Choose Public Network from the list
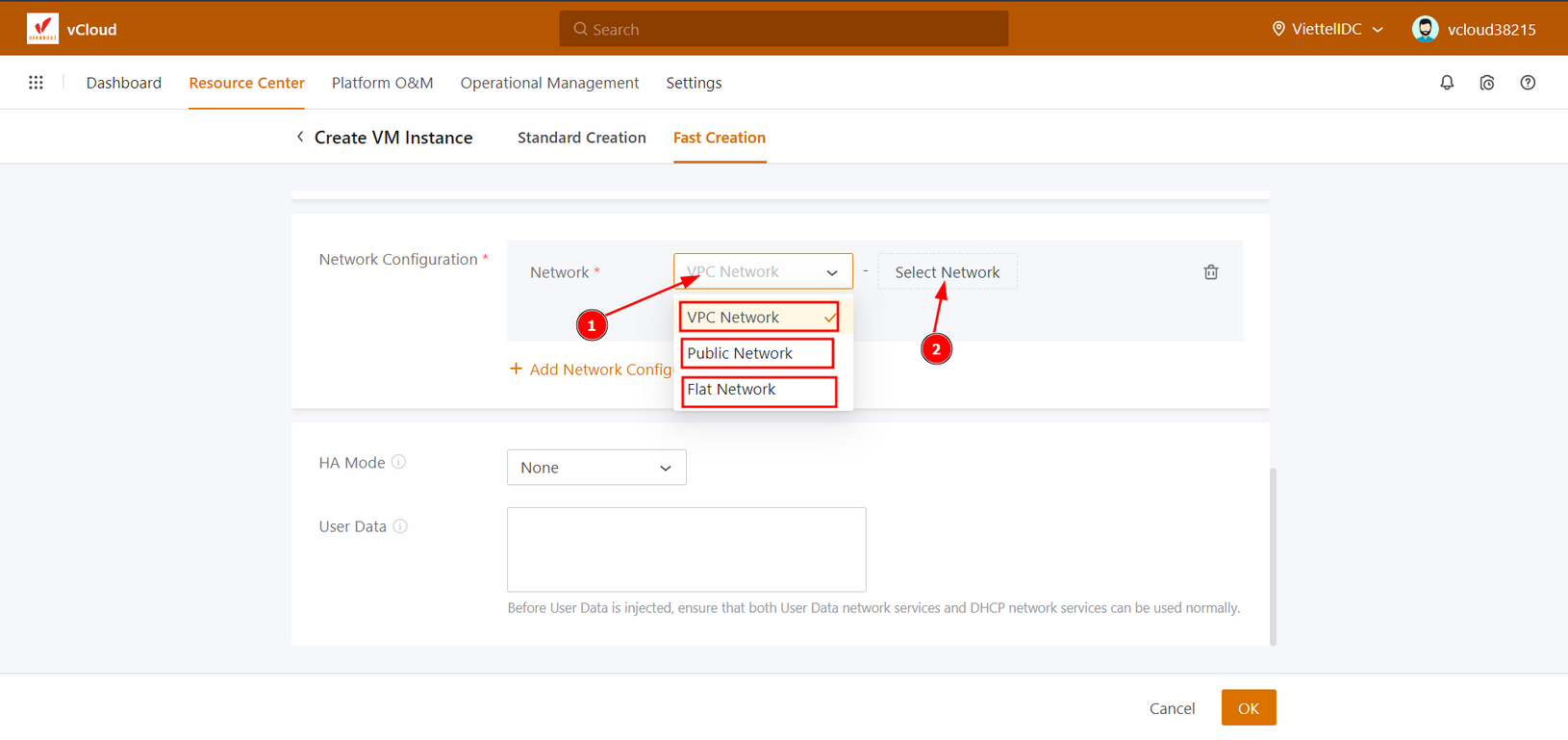The height and width of the screenshot is (740, 1568). pos(756,353)
